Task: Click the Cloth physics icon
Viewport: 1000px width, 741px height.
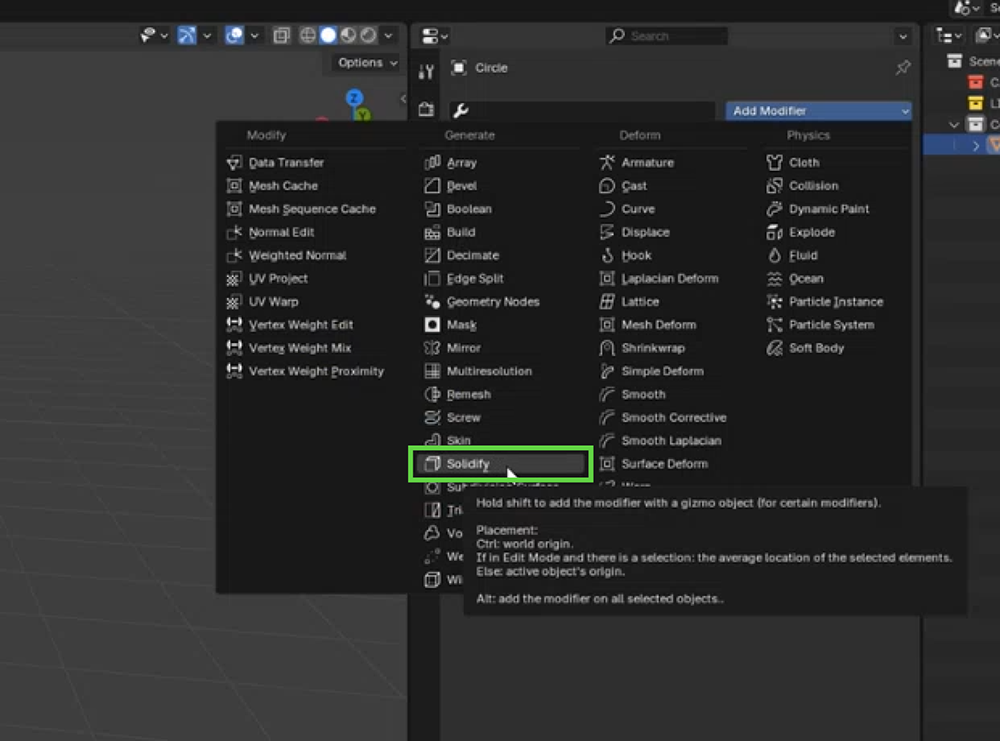Action: pos(774,162)
